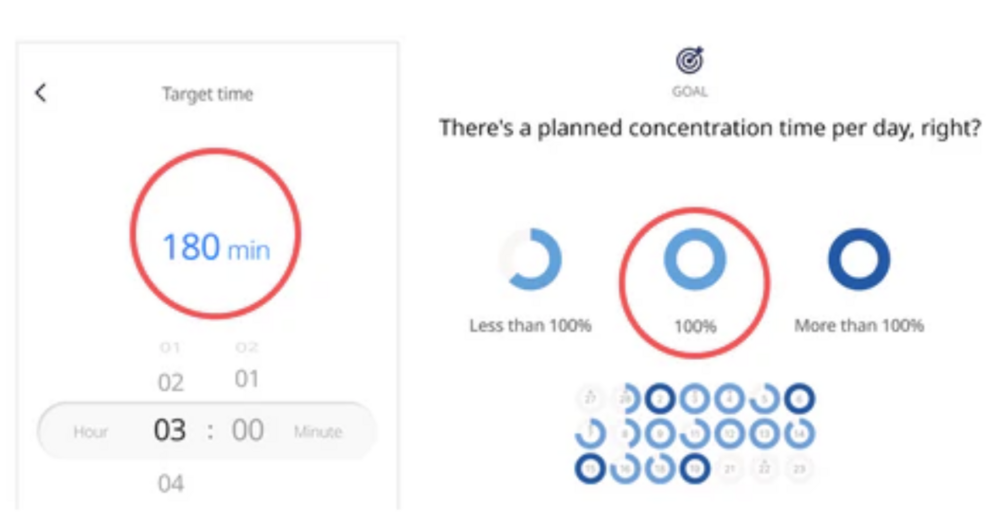Viewport: 1000px width, 527px height.
Task: Click the GOAL target icon
Action: click(x=689, y=61)
